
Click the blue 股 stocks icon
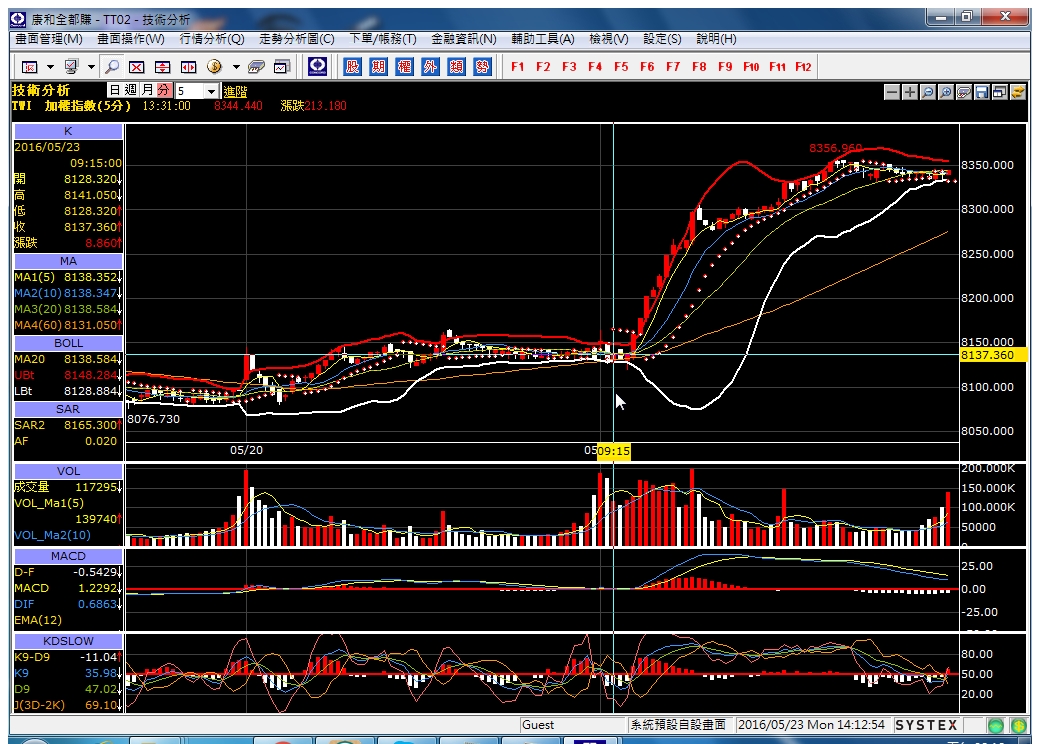click(352, 66)
